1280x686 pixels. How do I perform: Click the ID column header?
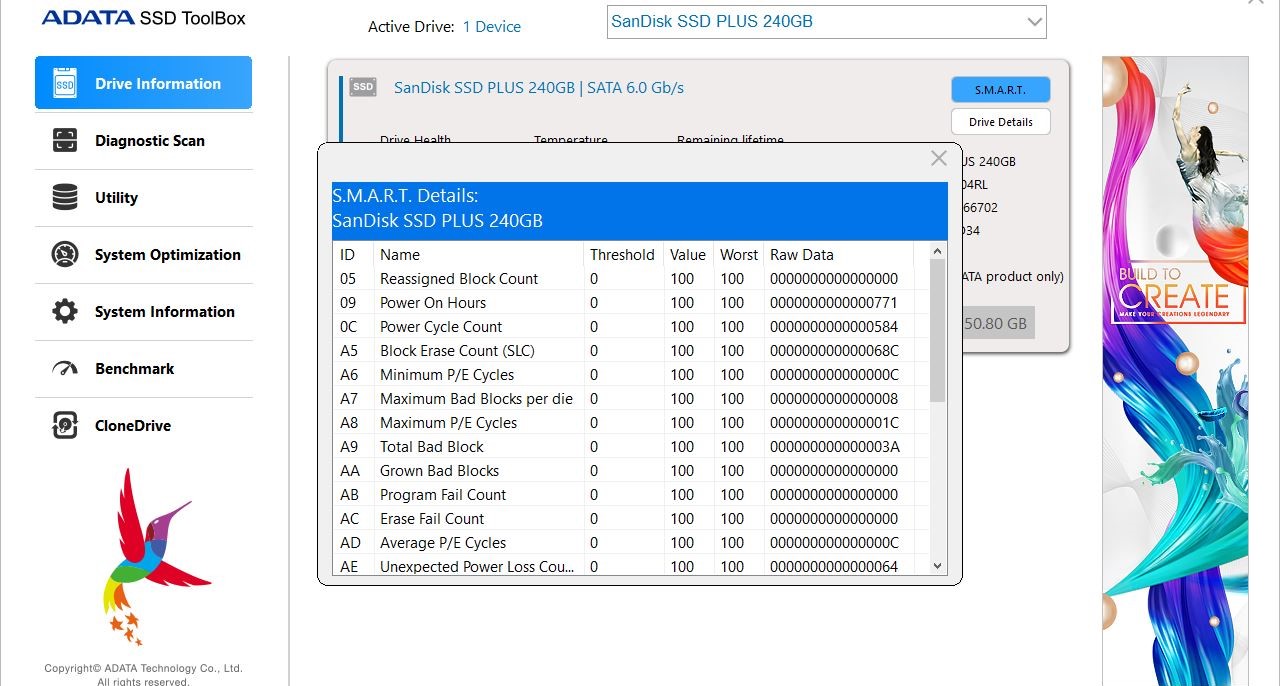point(352,255)
